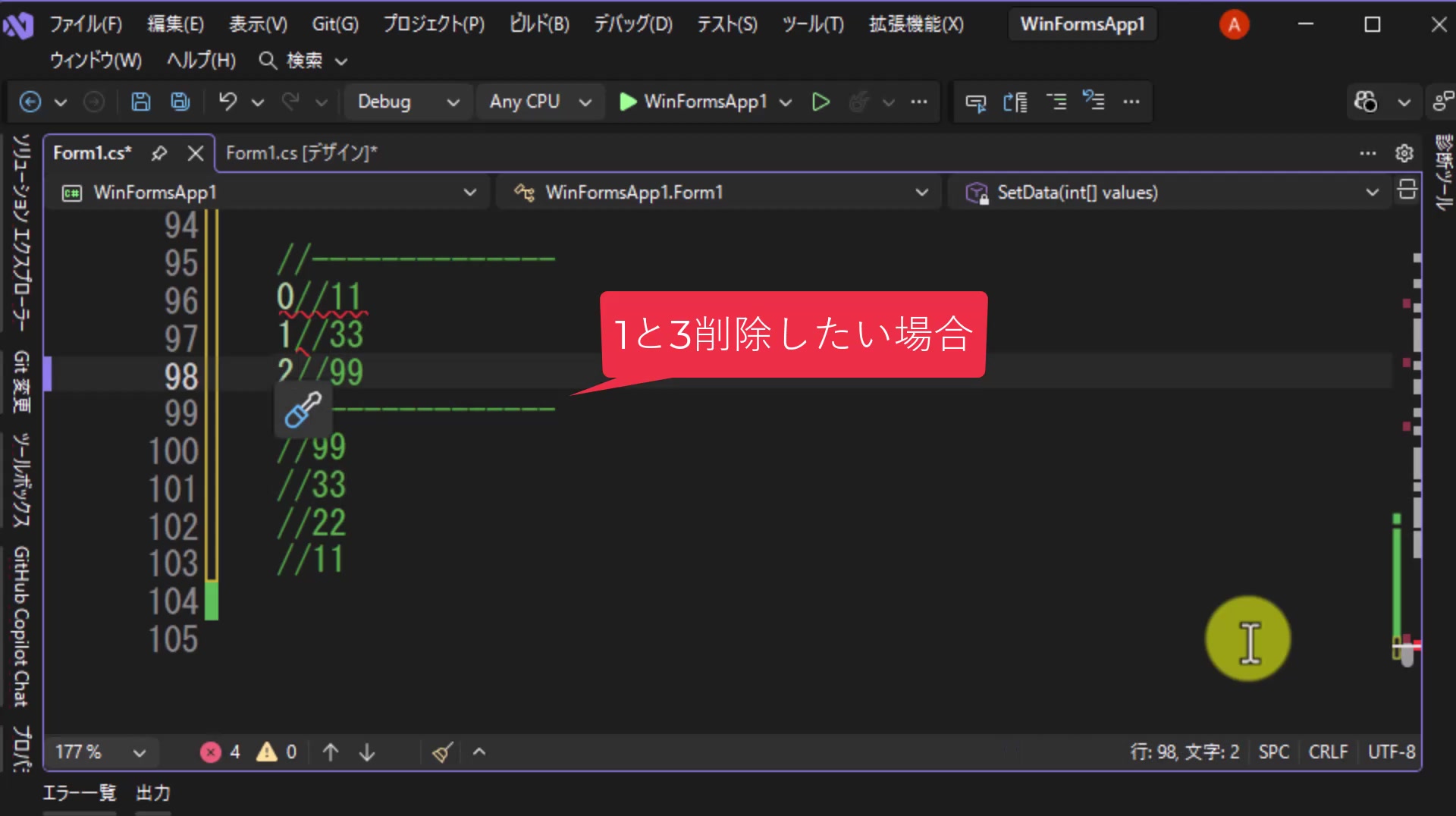Go to previous issue with up arrow
The height and width of the screenshot is (816, 1456).
(331, 752)
